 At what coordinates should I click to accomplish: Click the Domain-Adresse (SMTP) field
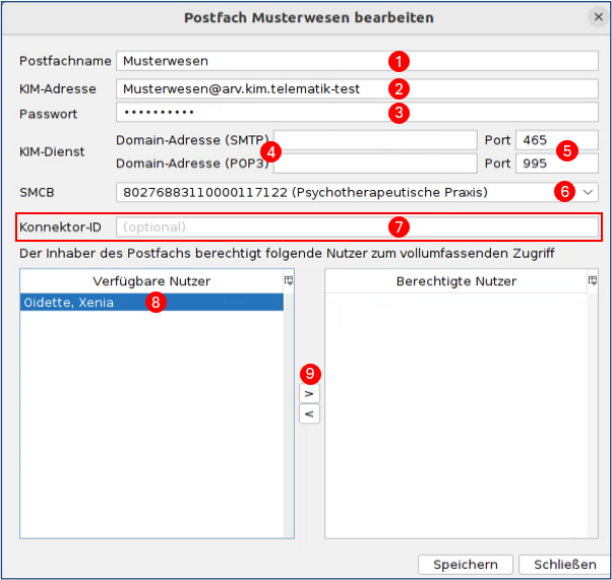point(375,140)
